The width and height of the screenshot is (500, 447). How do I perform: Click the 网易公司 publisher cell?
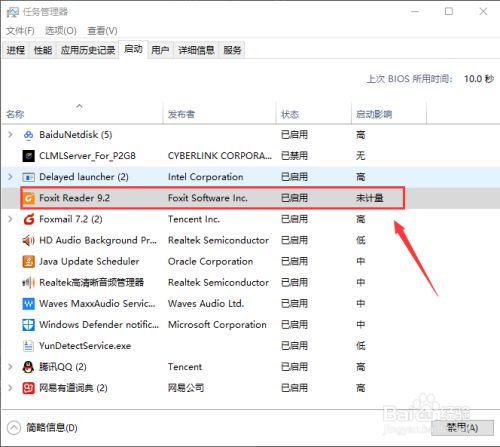pyautogui.click(x=186, y=388)
